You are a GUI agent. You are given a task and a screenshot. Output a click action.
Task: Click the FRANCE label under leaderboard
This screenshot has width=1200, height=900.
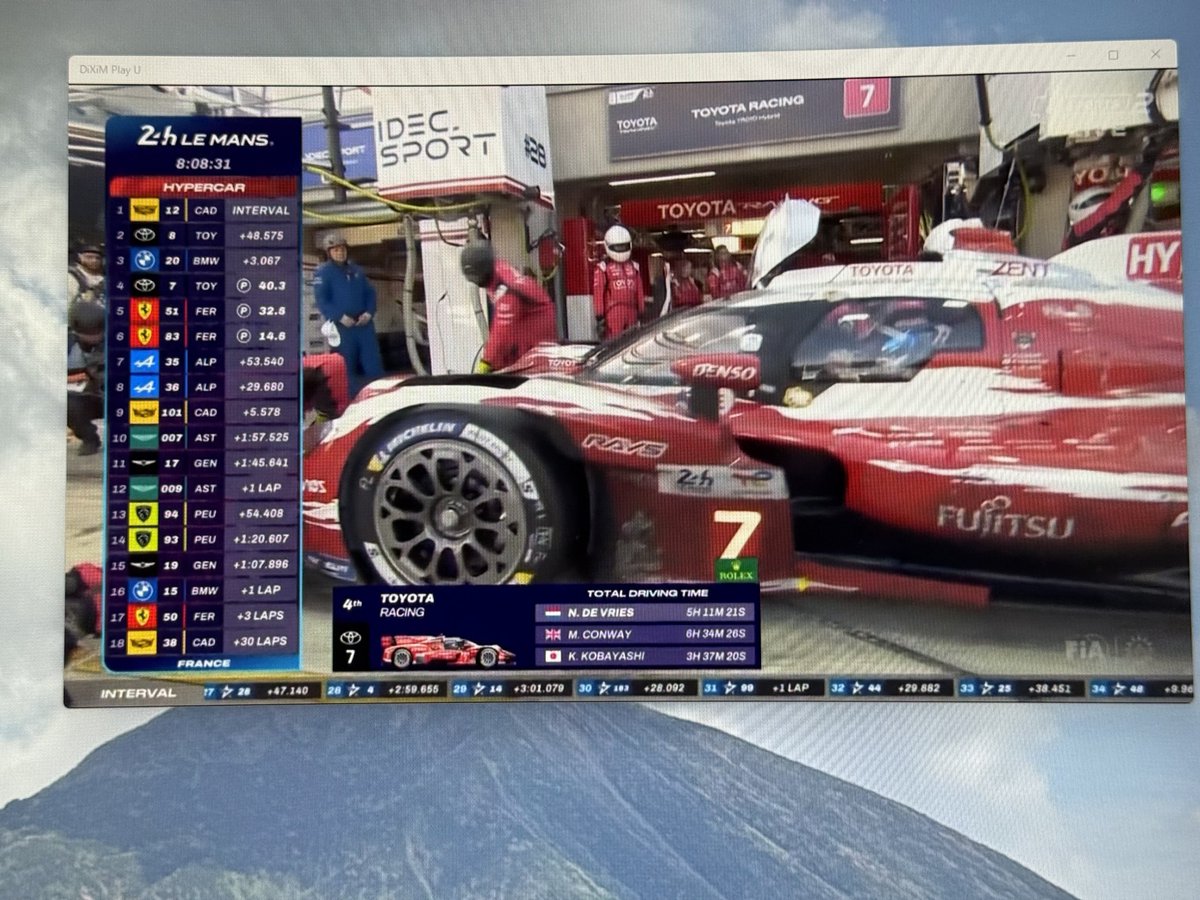204,663
